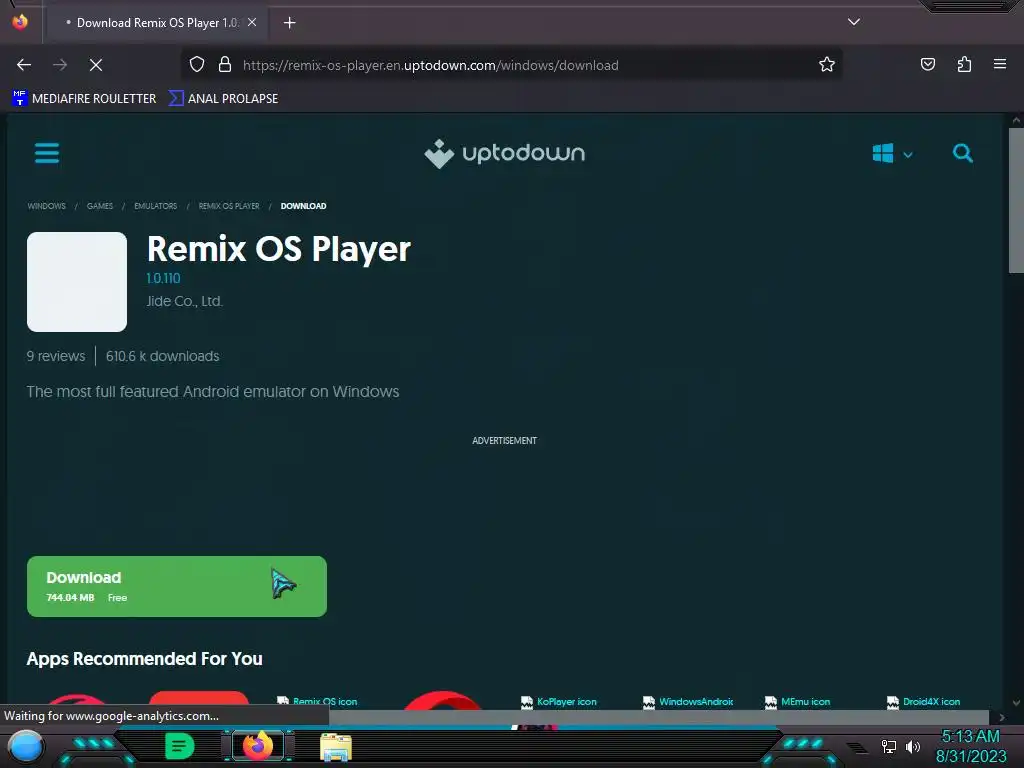Go to the Uptodown home logo

[504, 153]
